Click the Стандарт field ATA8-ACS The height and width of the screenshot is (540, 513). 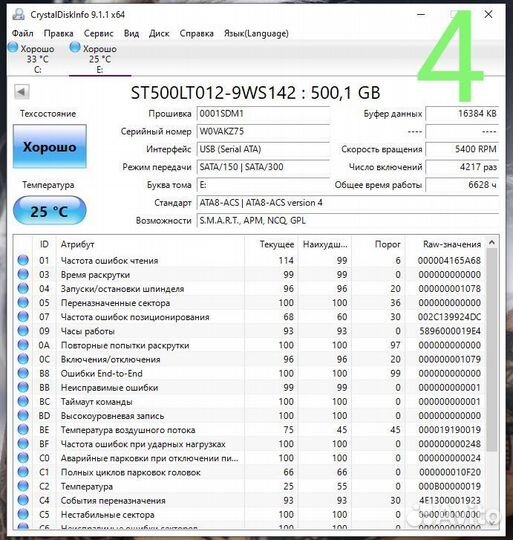pos(348,203)
